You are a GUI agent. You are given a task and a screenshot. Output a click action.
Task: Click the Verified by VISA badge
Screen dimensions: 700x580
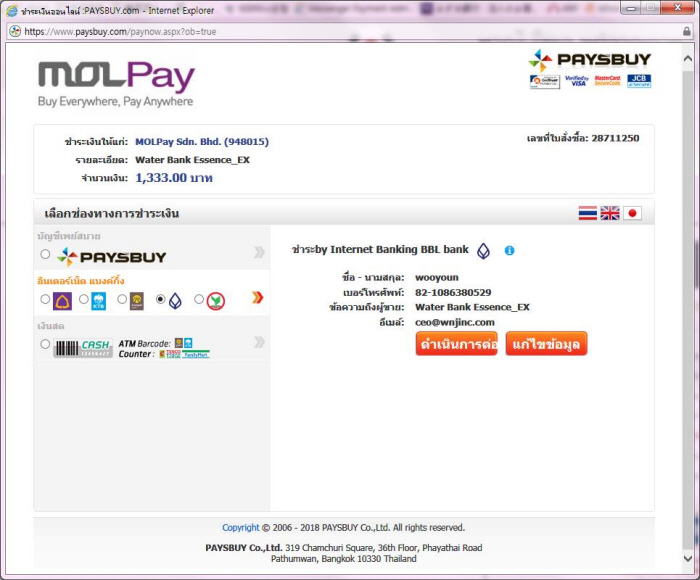click(x=577, y=81)
